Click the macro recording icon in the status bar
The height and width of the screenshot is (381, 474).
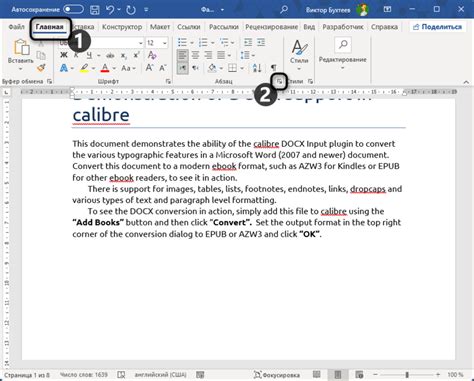click(200, 375)
